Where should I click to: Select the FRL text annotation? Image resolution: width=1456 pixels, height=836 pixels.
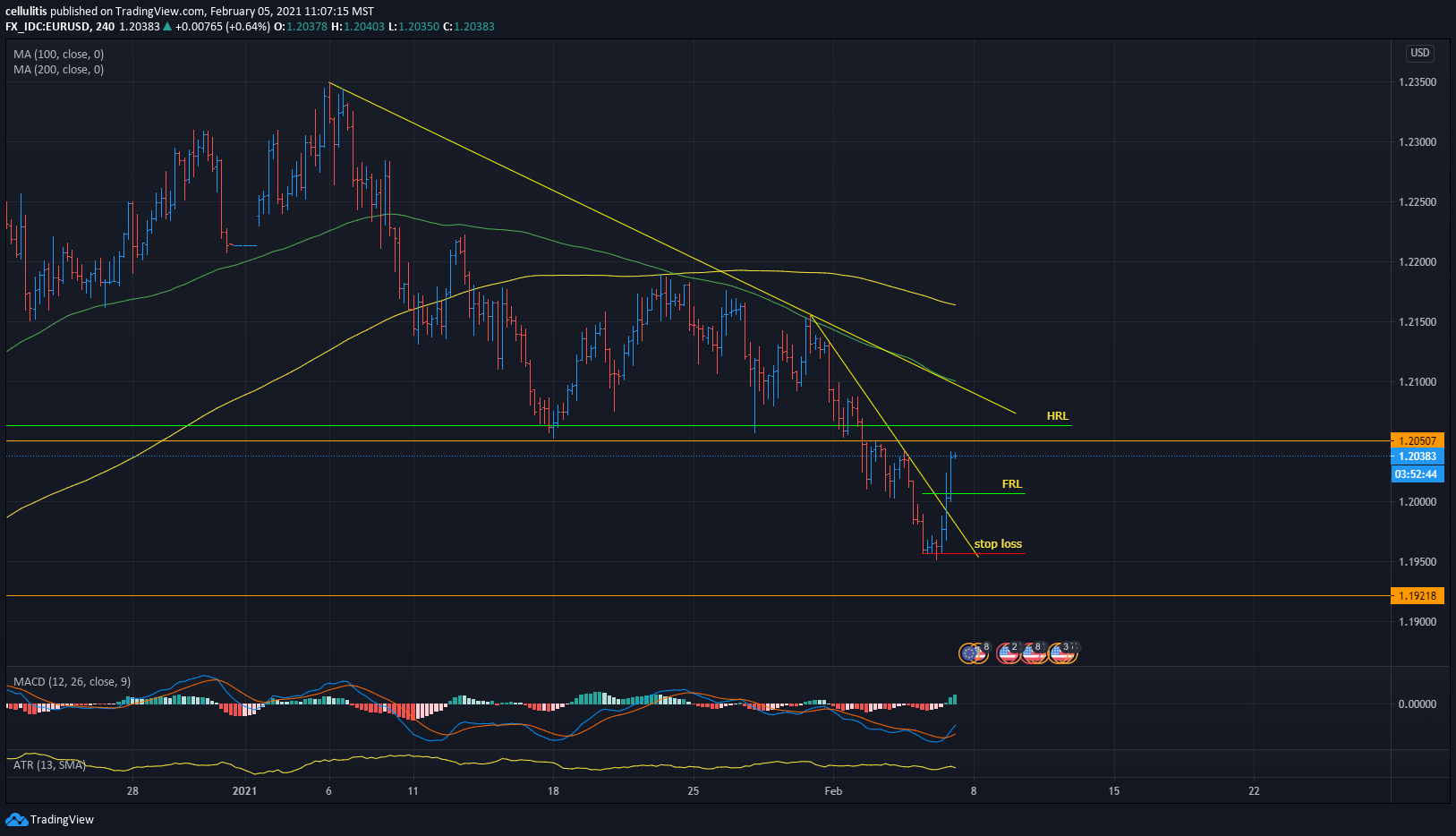(1011, 484)
